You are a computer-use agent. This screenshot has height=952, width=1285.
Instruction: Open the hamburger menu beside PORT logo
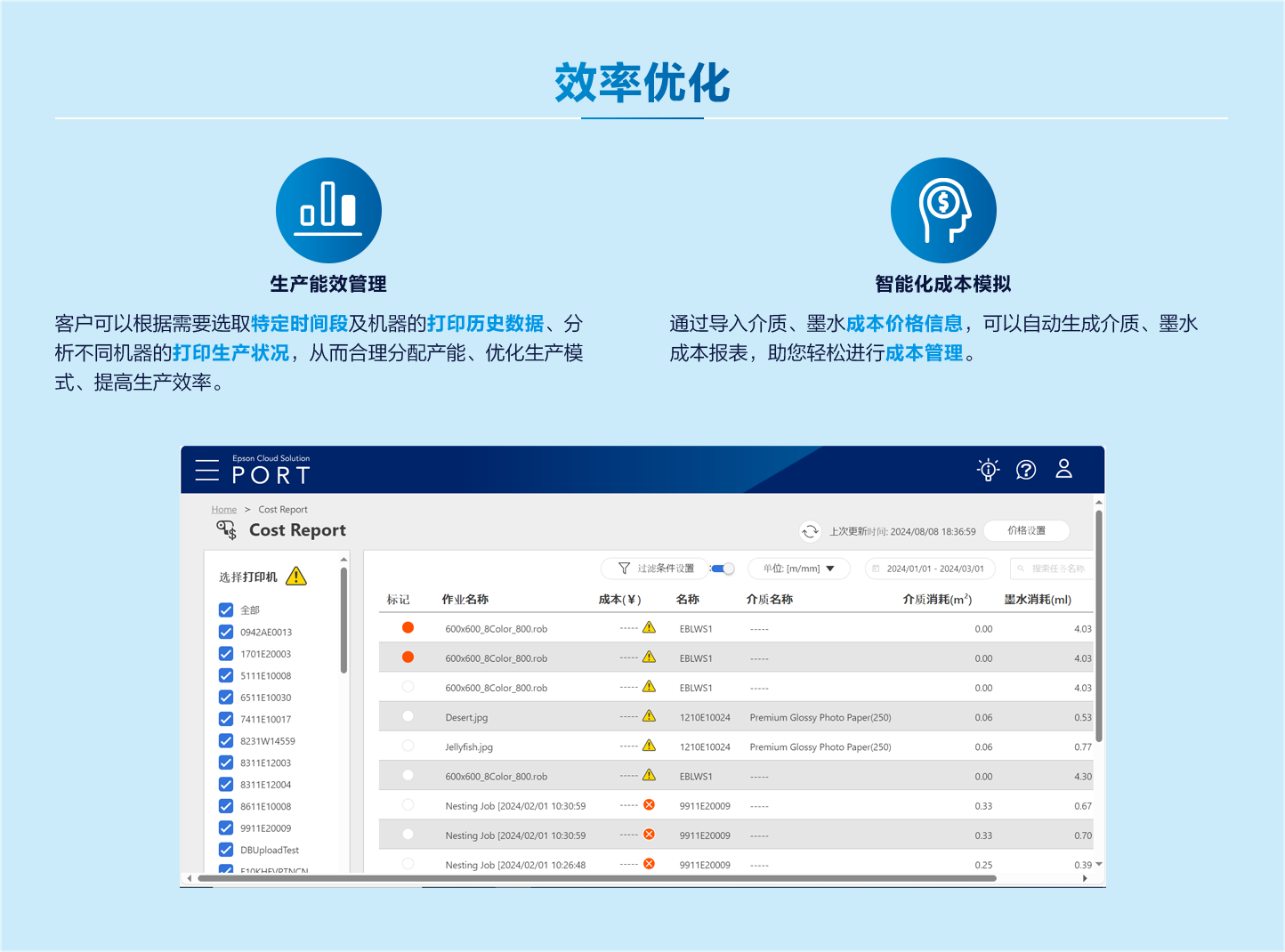[x=206, y=470]
